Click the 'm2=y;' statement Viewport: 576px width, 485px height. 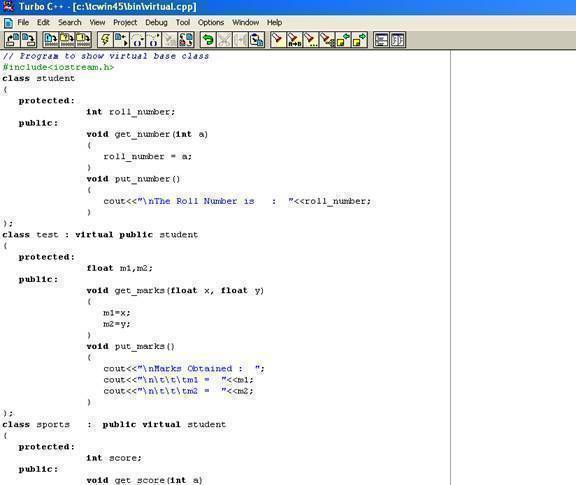coord(116,324)
